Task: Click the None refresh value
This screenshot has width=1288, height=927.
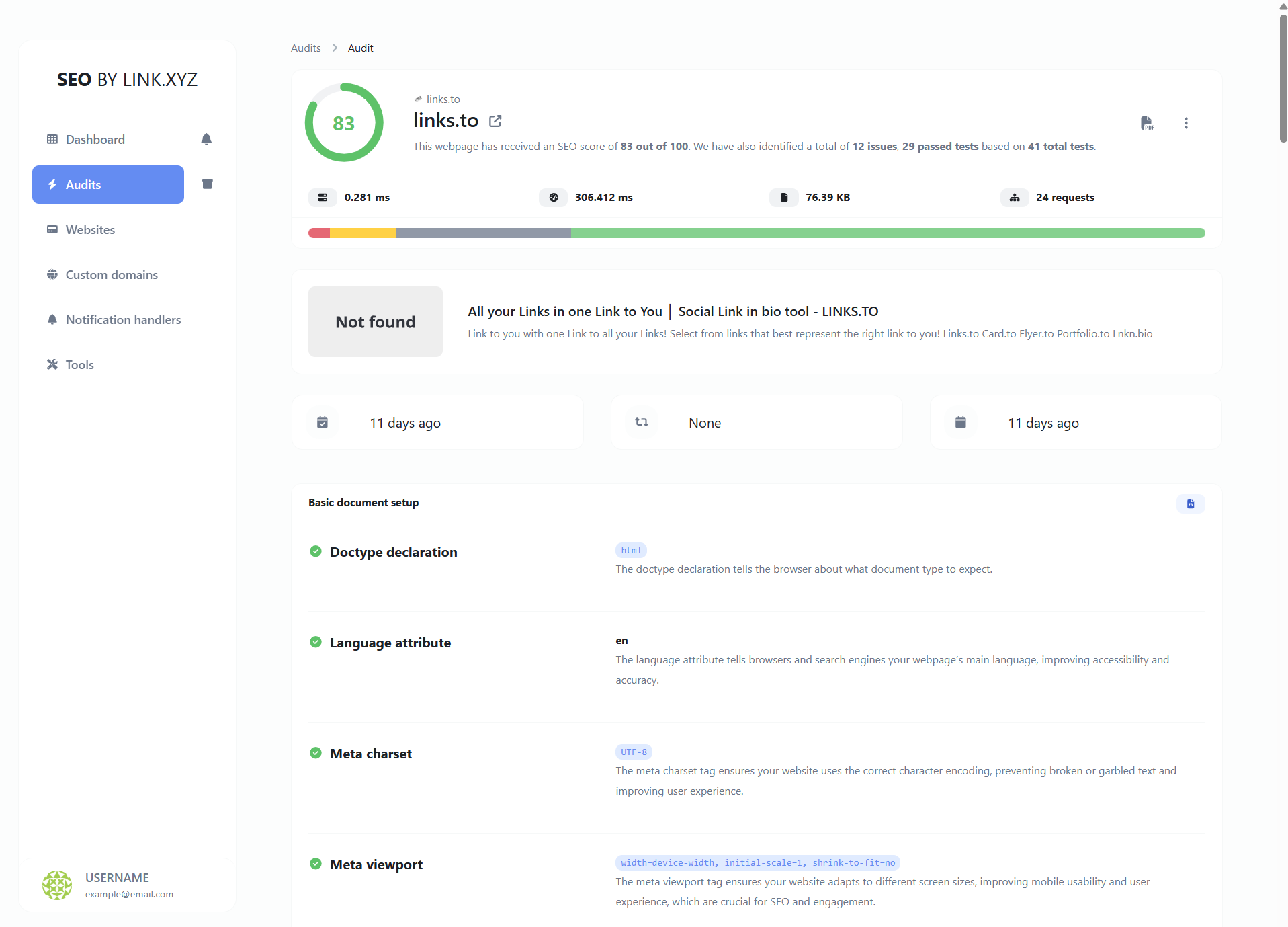Action: pyautogui.click(x=705, y=423)
